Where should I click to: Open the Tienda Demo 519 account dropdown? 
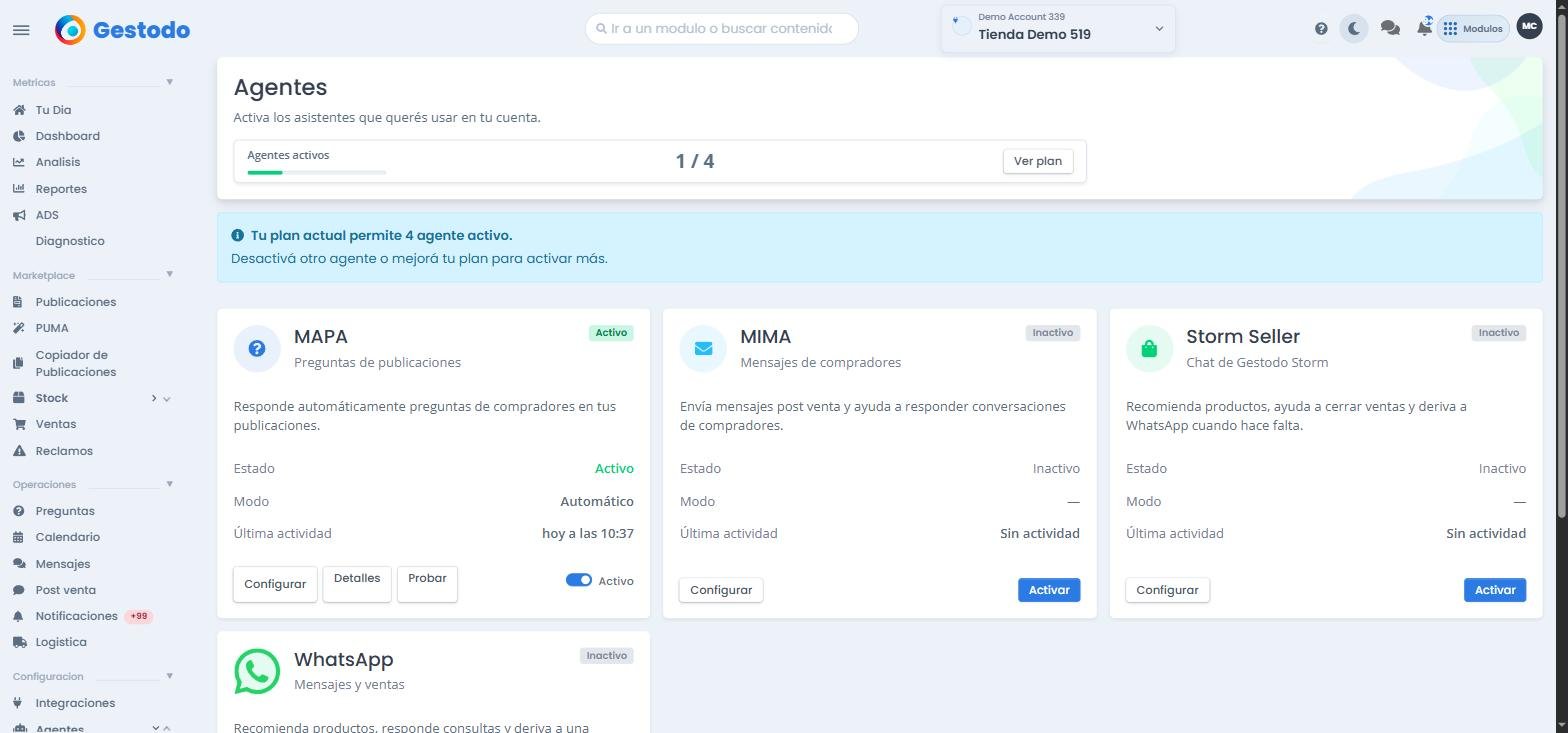pyautogui.click(x=1058, y=29)
